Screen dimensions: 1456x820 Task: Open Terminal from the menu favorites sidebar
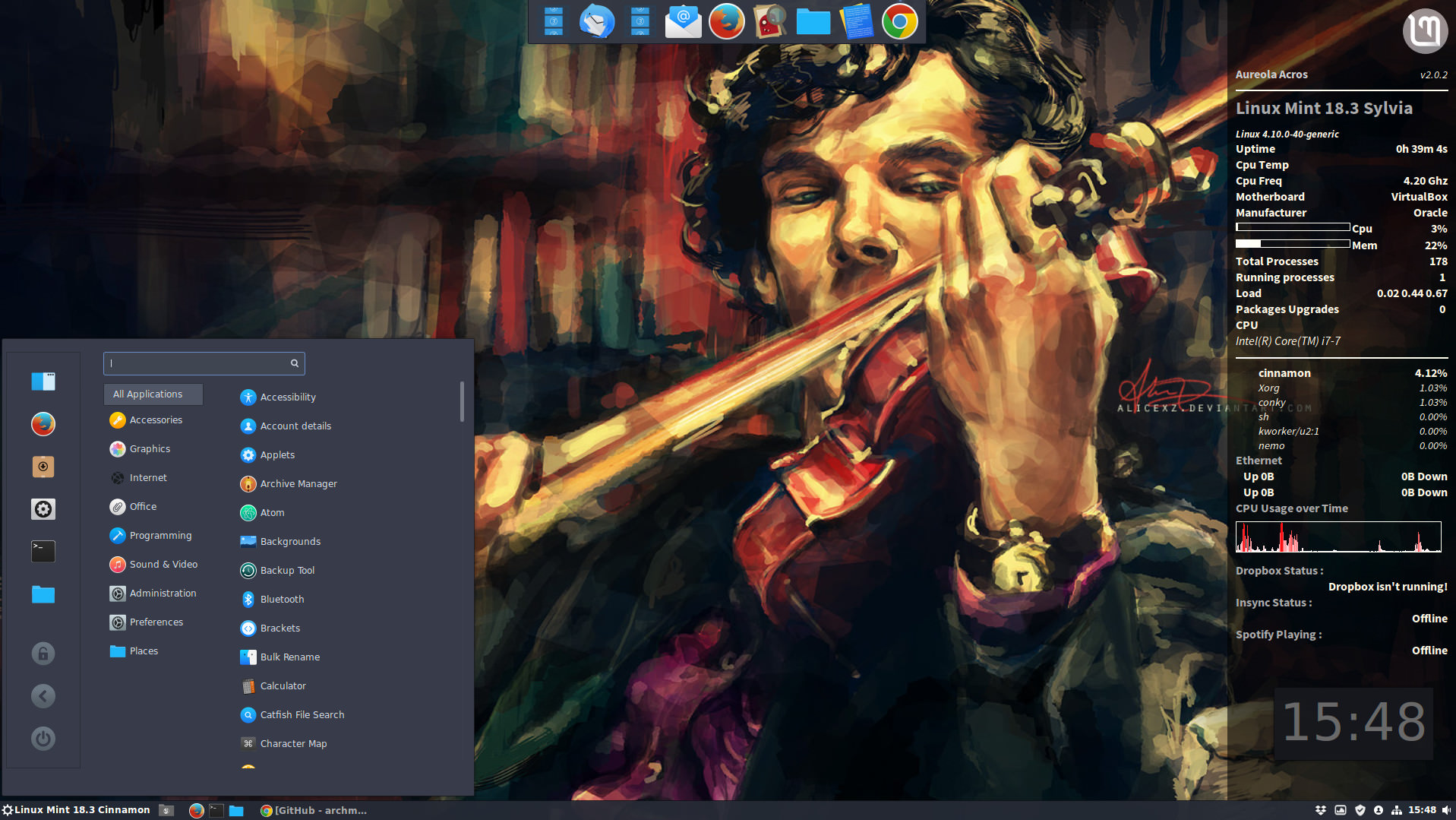coord(43,552)
